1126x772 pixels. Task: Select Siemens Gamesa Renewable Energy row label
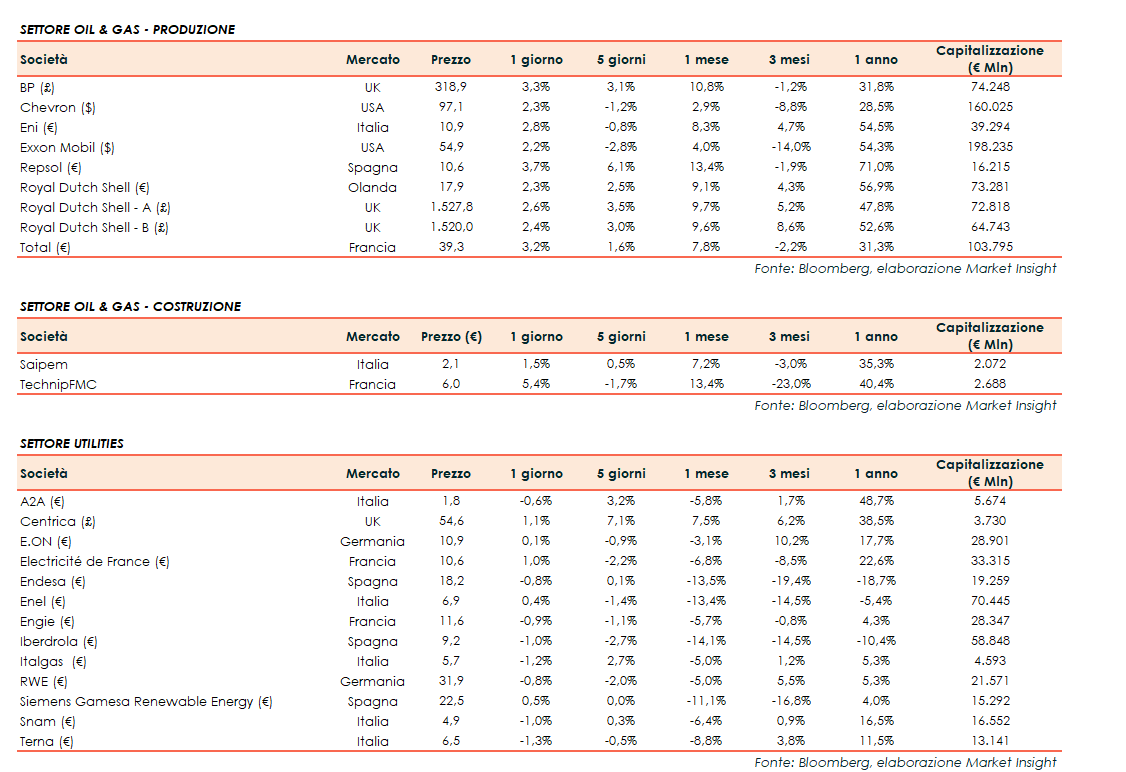146,701
